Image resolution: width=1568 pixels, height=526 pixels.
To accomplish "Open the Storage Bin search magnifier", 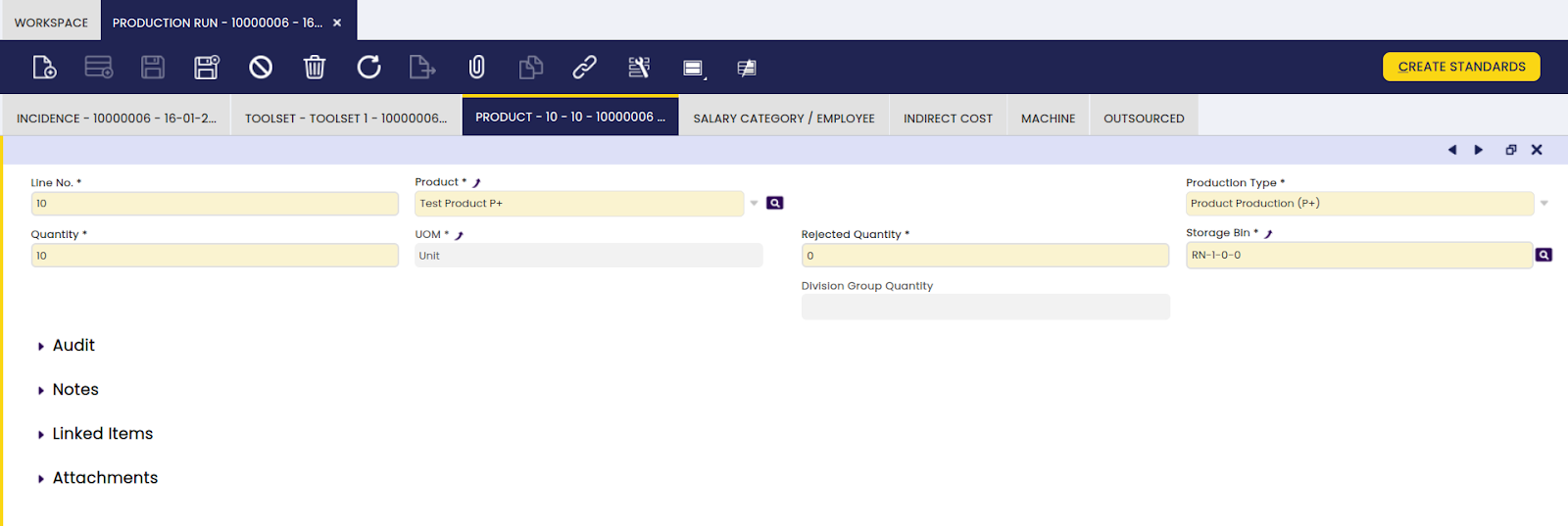I will click(1543, 255).
